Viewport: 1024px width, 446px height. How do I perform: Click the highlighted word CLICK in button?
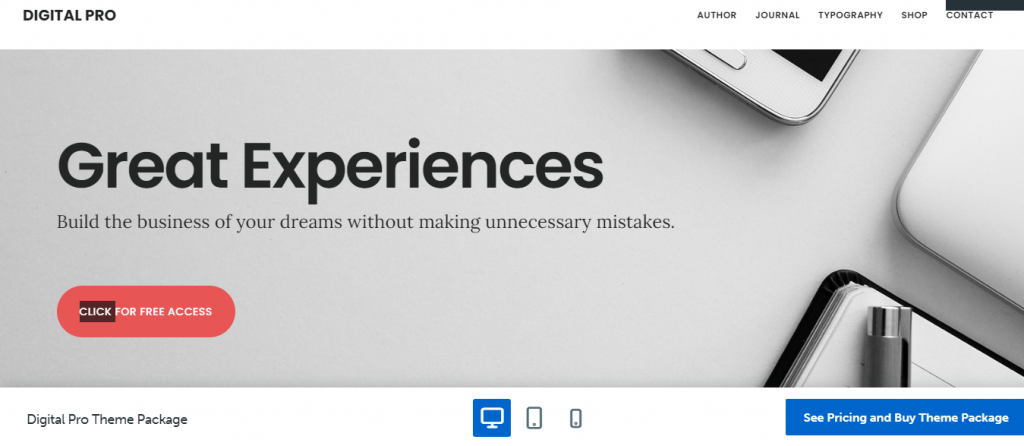click(96, 311)
